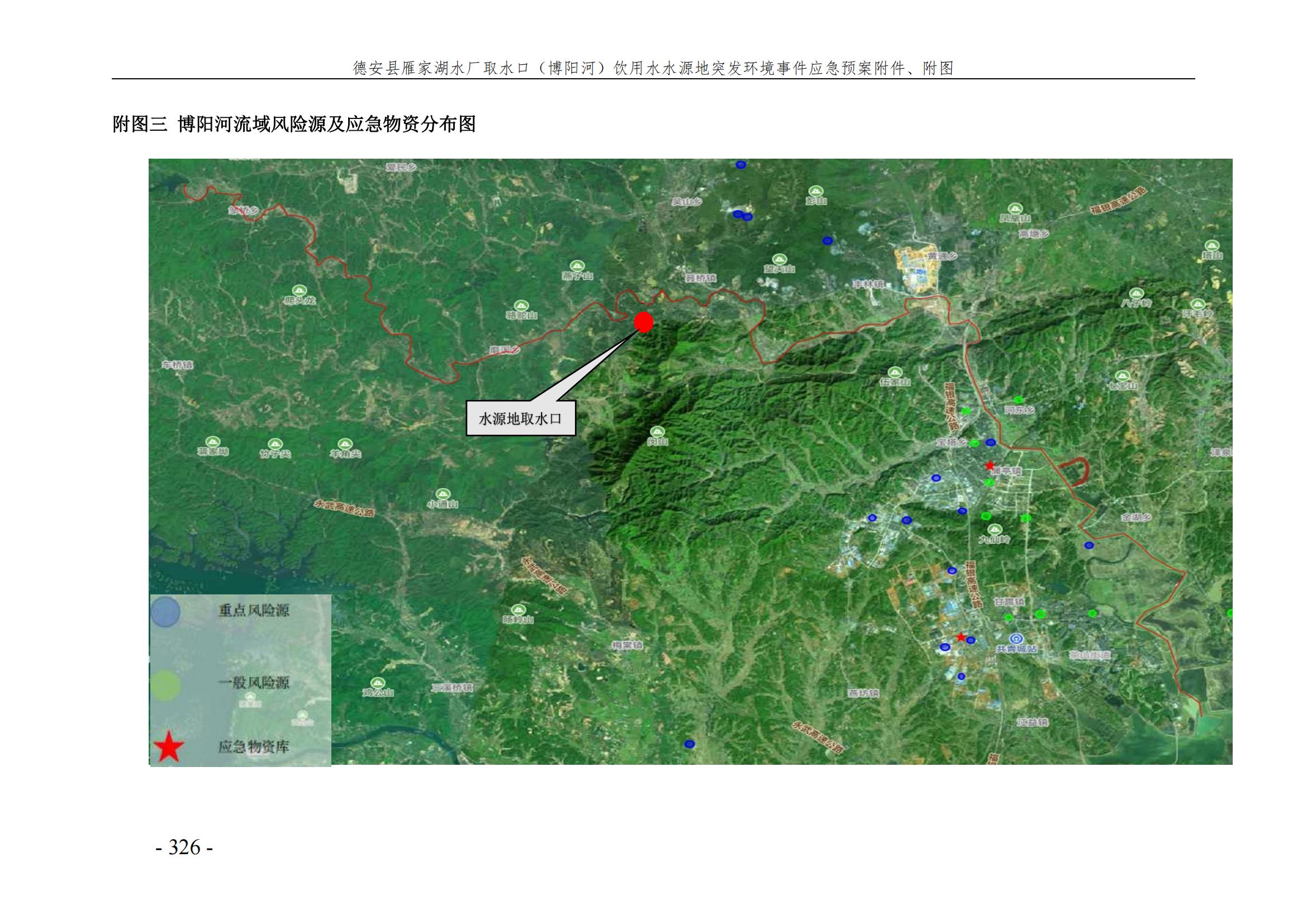Click the 九仙岭 mountain peak icon
This screenshot has width=1307, height=924.
(994, 529)
